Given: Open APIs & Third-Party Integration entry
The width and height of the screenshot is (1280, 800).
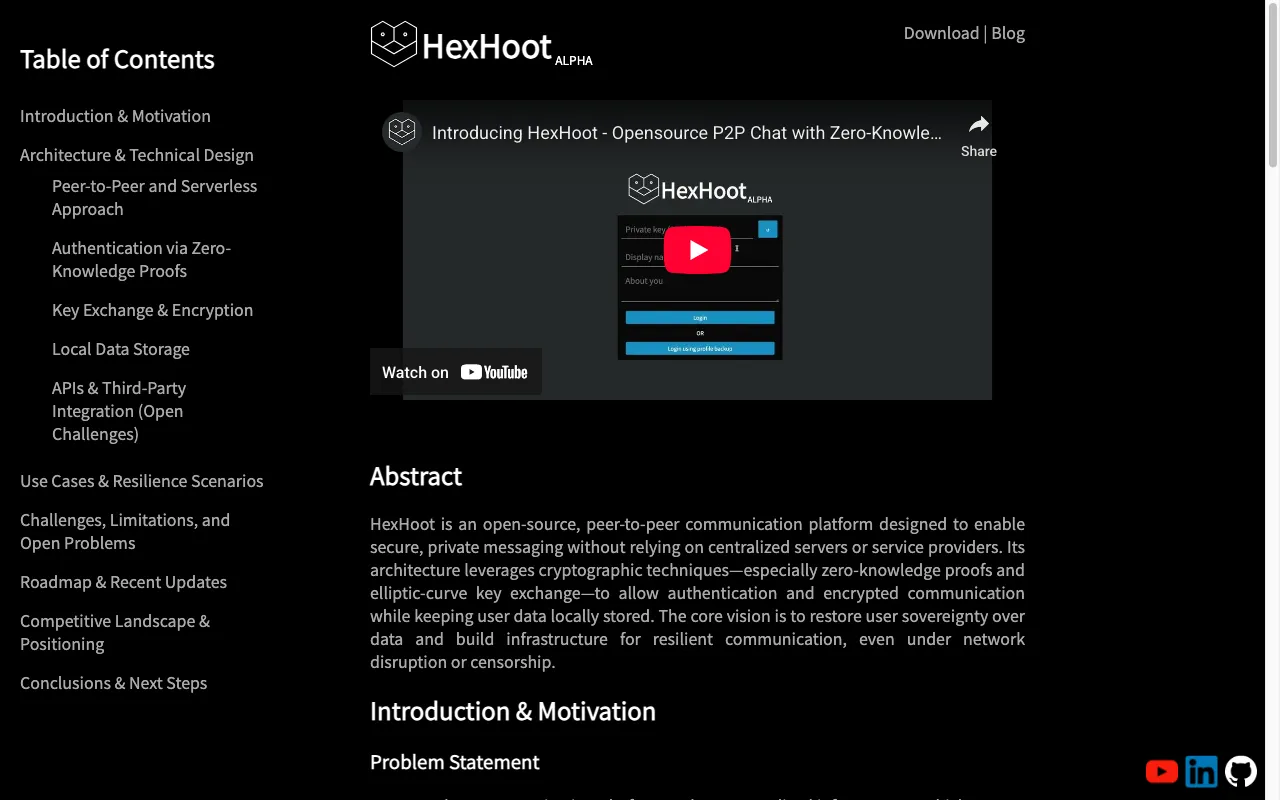Looking at the screenshot, I should click(119, 411).
